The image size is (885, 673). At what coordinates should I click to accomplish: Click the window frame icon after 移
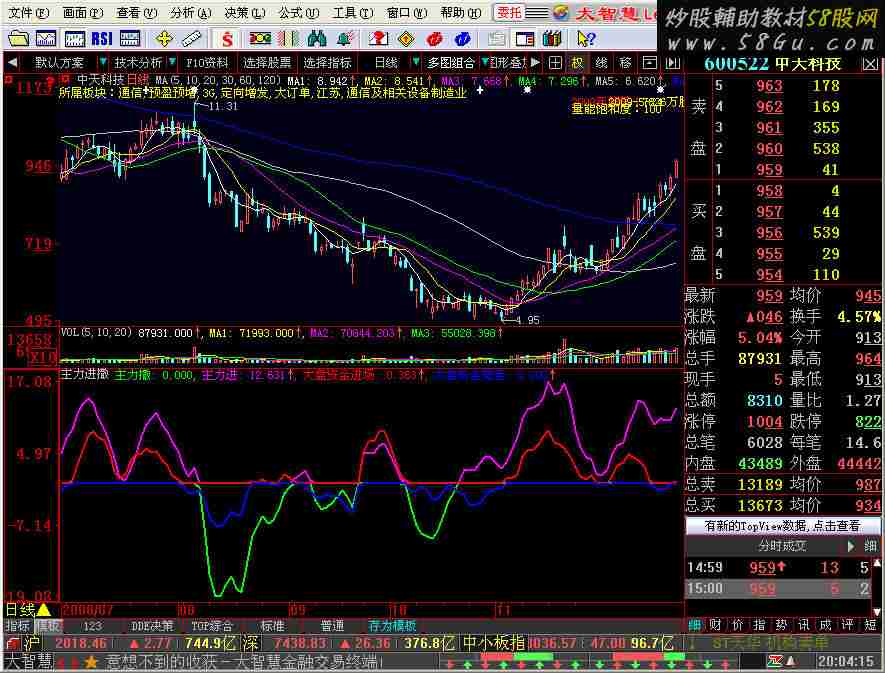[650, 63]
